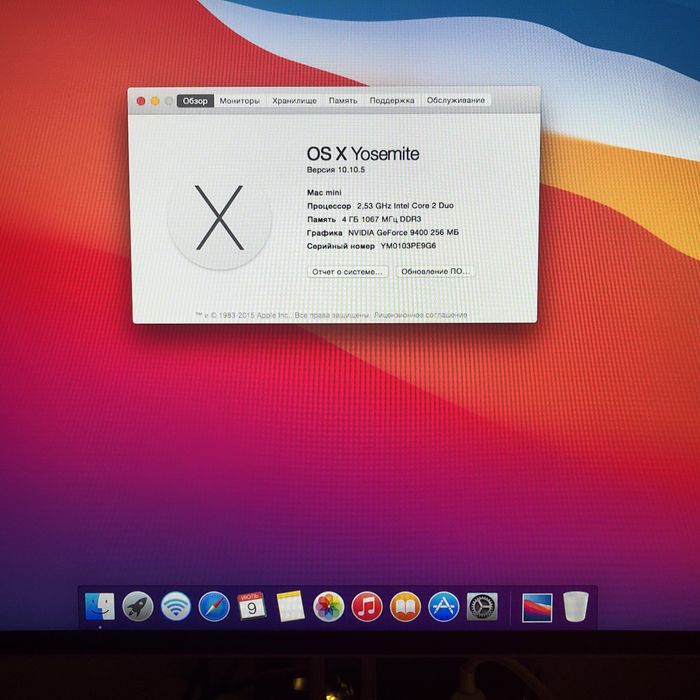700x700 pixels.
Task: Click the NVIDIA GeForce 9400 256 МБ text
Action: (x=403, y=233)
